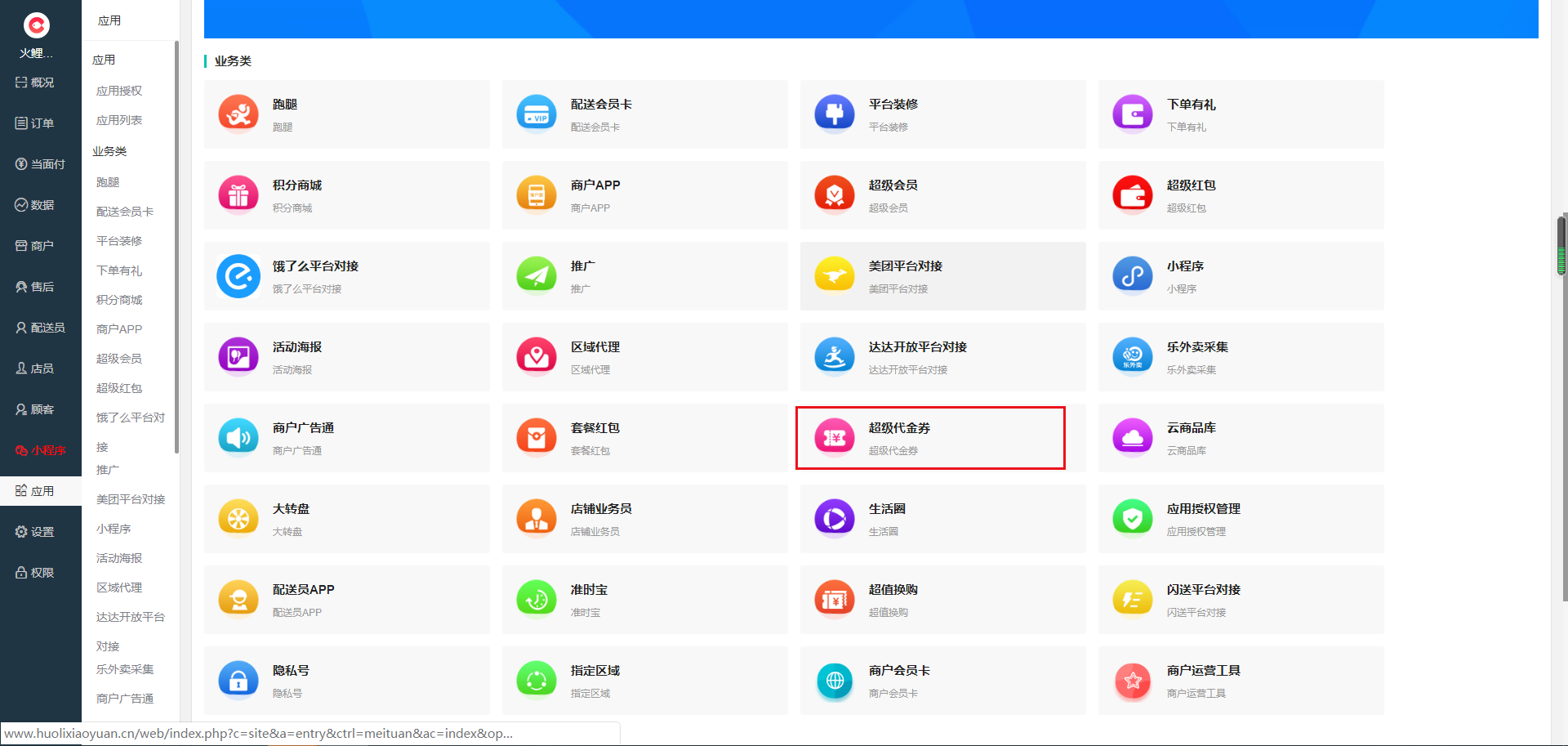Open 设置 in main sidebar

(x=35, y=532)
